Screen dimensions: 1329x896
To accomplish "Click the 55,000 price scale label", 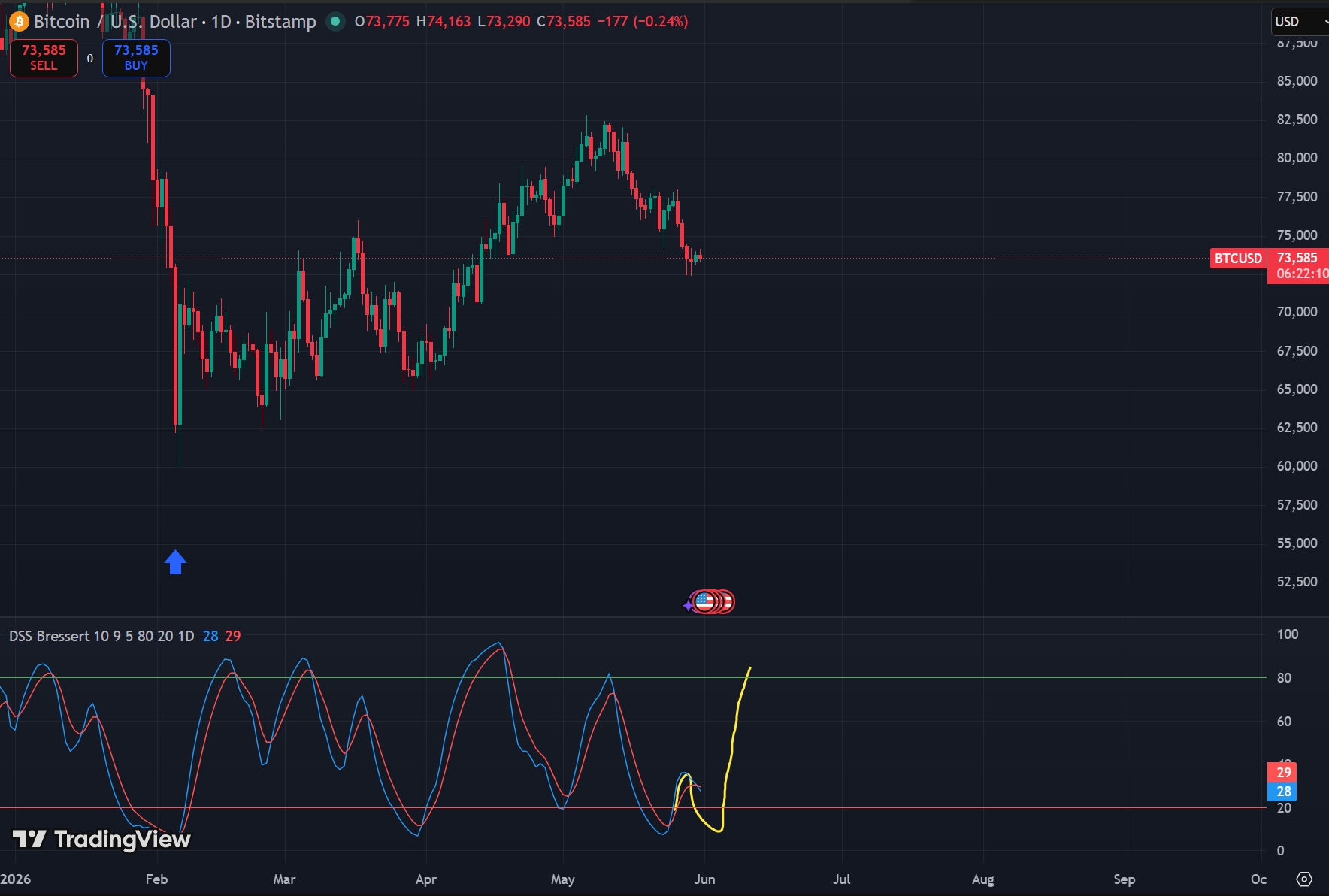I will [1297, 543].
